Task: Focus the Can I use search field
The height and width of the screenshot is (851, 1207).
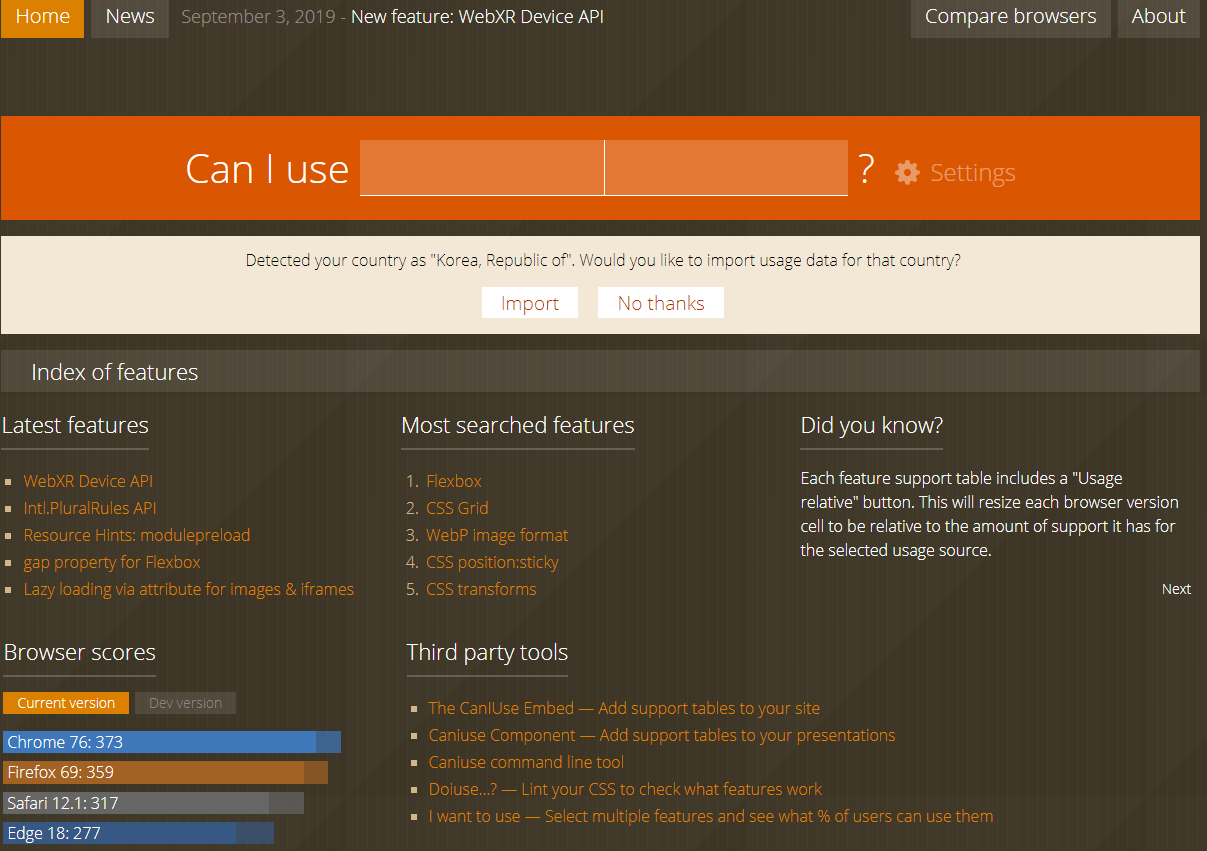Action: pos(604,168)
